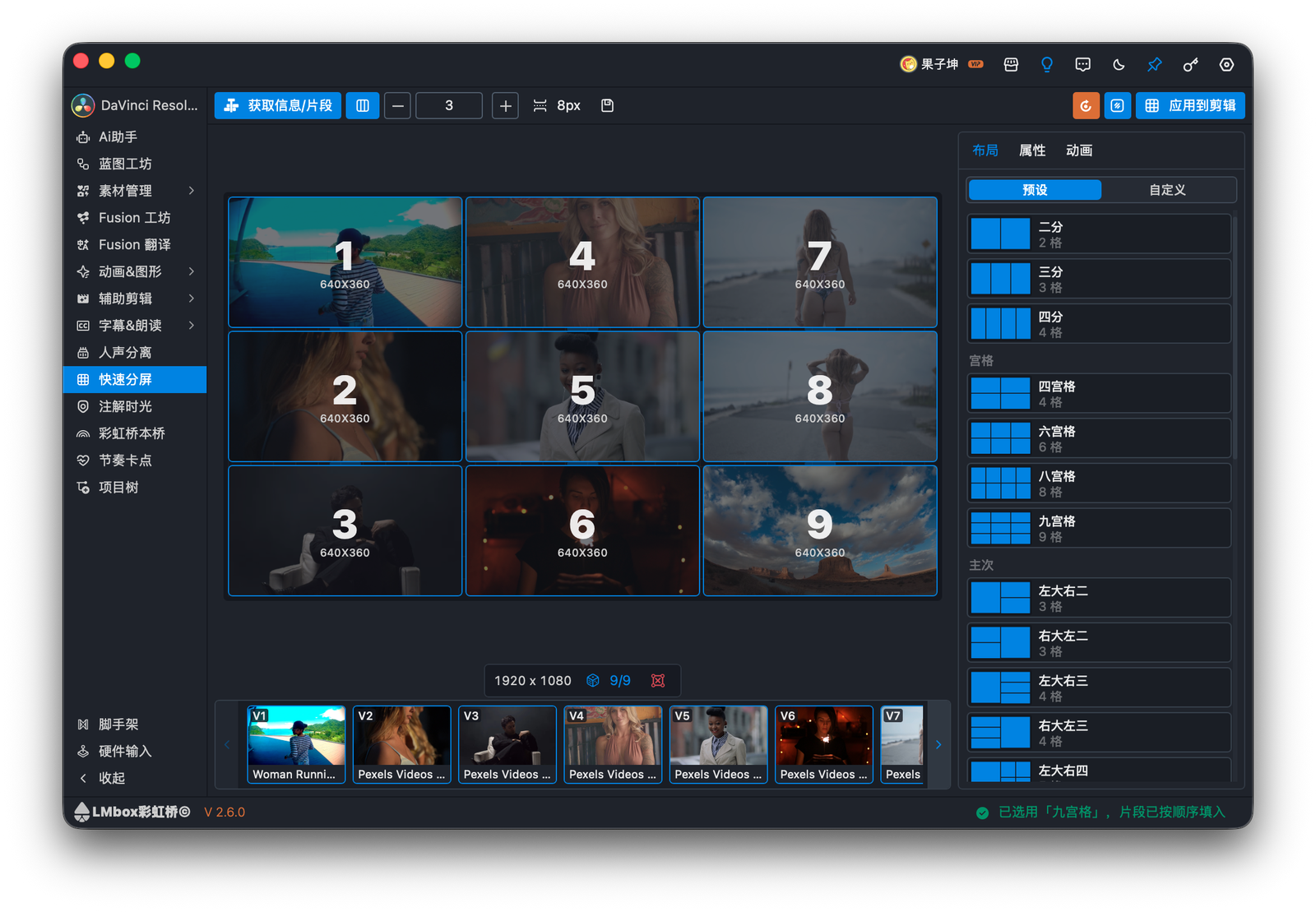1316x912 pixels.
Task: Decrease grid count with minus button
Action: [397, 105]
